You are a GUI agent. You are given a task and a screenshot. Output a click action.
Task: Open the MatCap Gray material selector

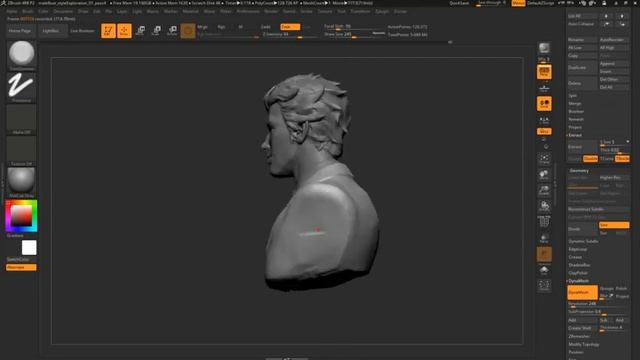21,182
